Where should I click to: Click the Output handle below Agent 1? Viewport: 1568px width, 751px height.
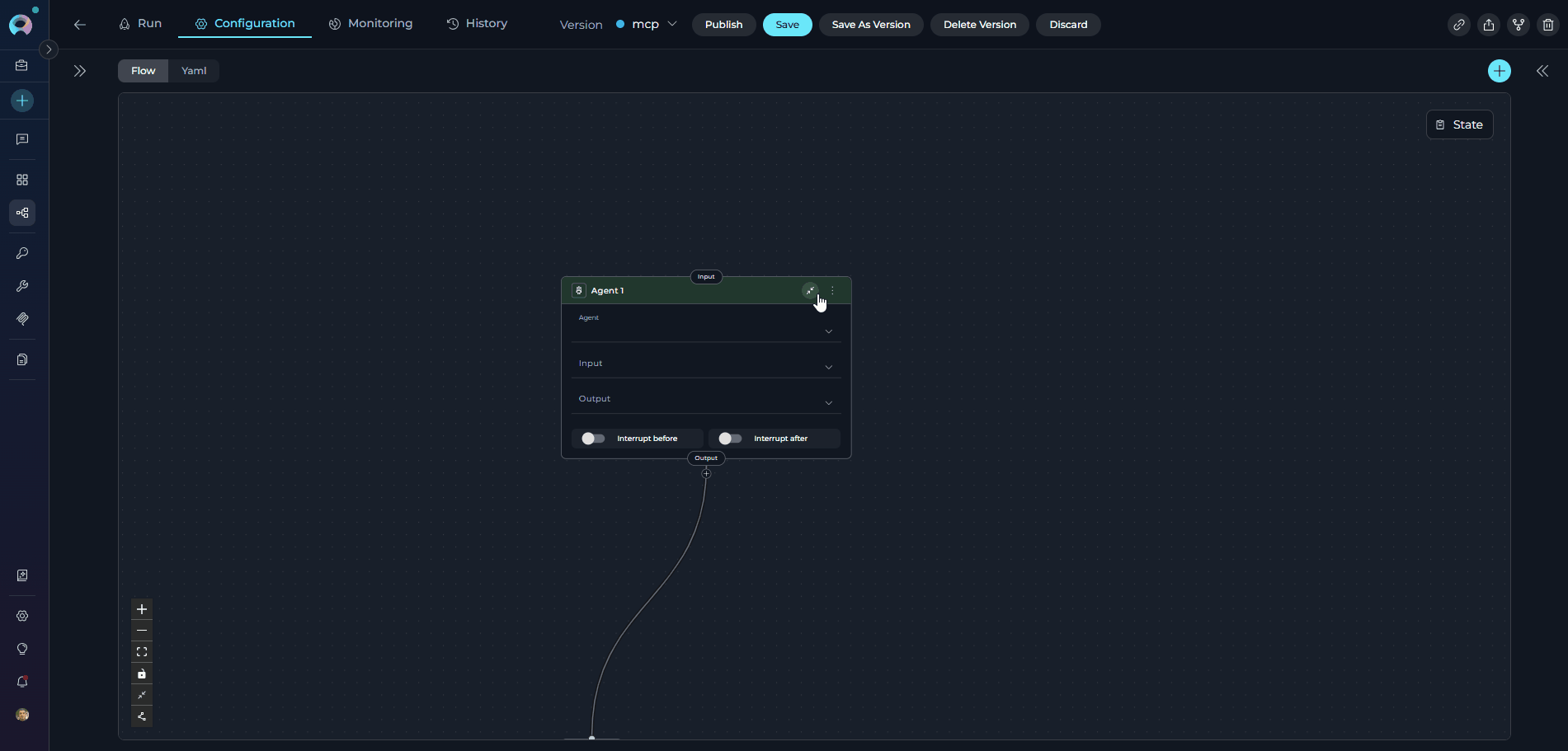pos(706,458)
